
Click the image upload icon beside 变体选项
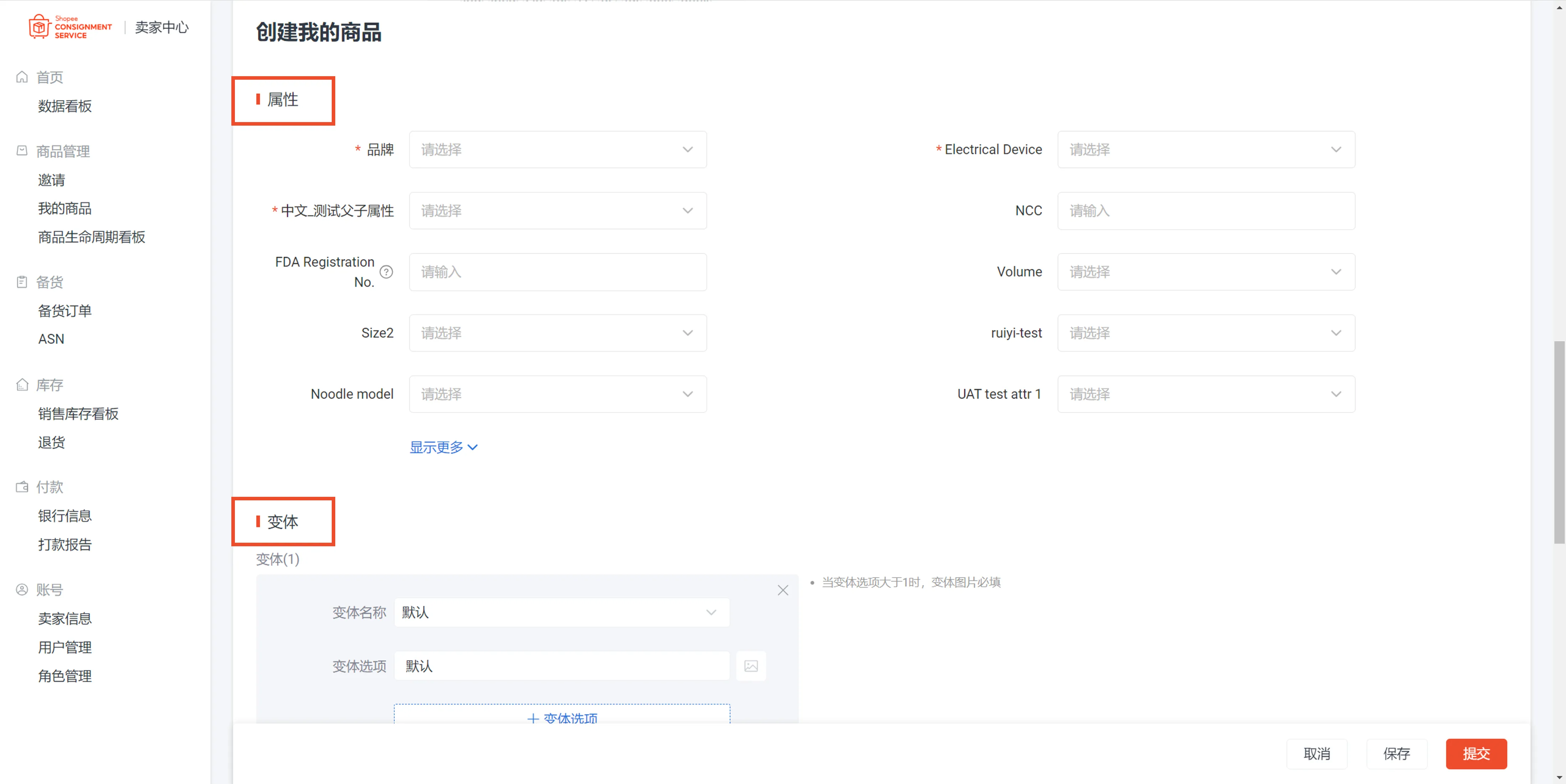point(751,666)
